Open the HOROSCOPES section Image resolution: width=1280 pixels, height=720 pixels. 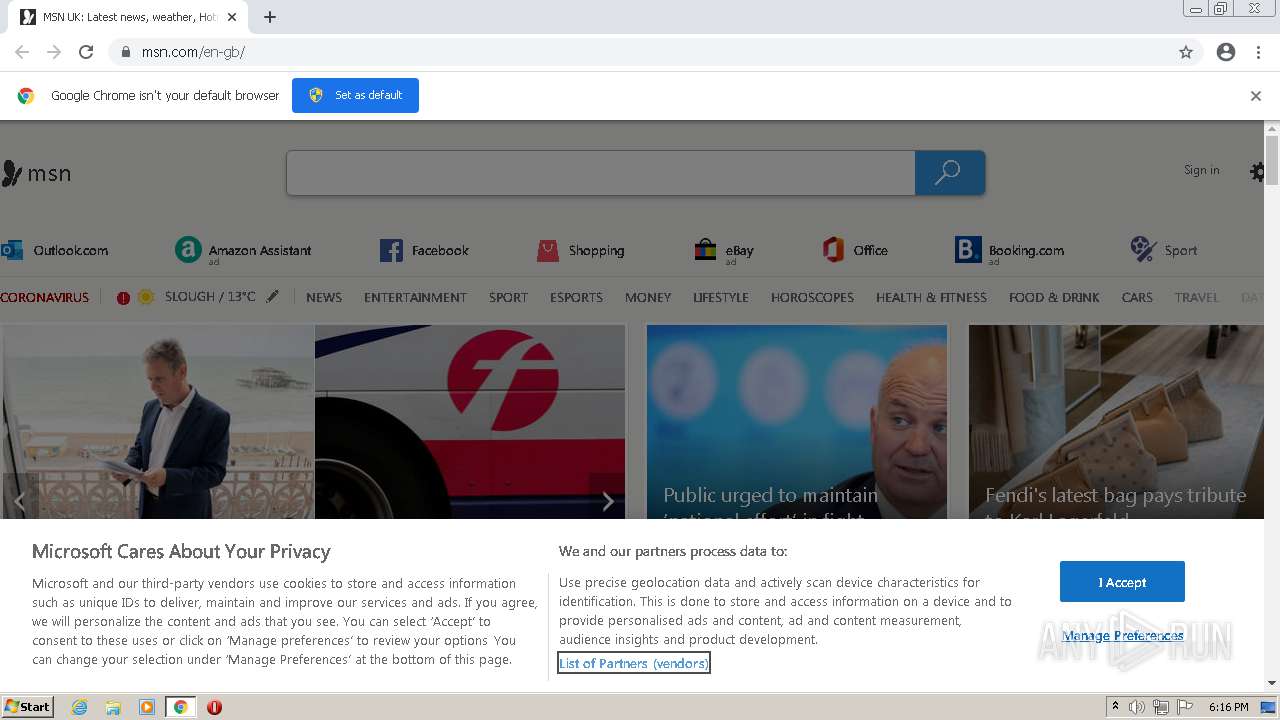pyautogui.click(x=812, y=297)
